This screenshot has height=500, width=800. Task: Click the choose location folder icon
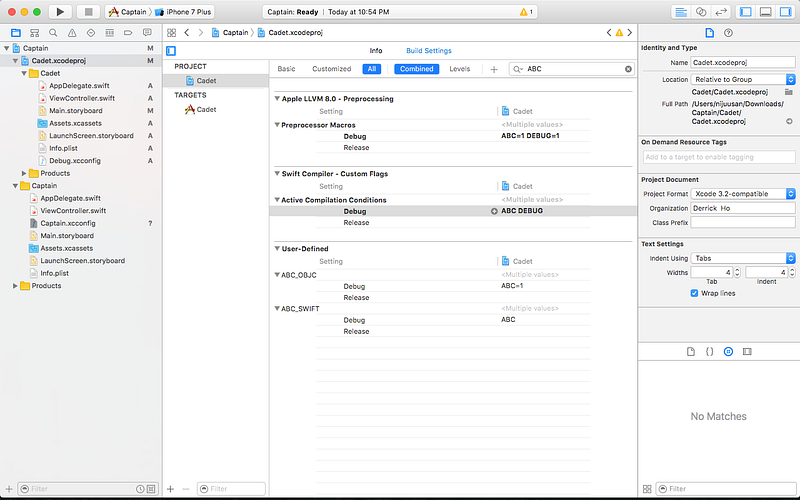pyautogui.click(x=789, y=92)
